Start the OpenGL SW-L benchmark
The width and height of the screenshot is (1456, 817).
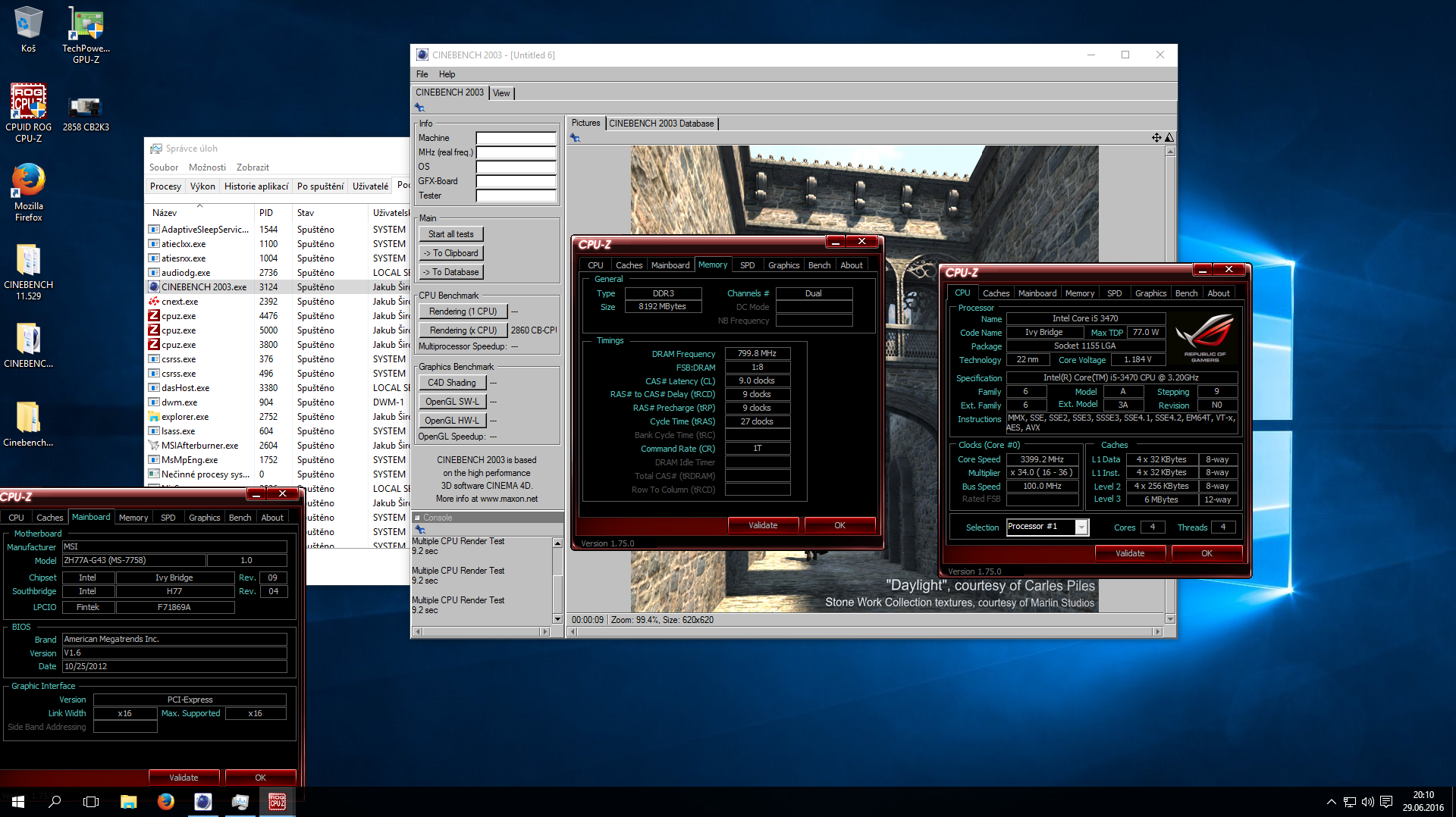(x=451, y=402)
